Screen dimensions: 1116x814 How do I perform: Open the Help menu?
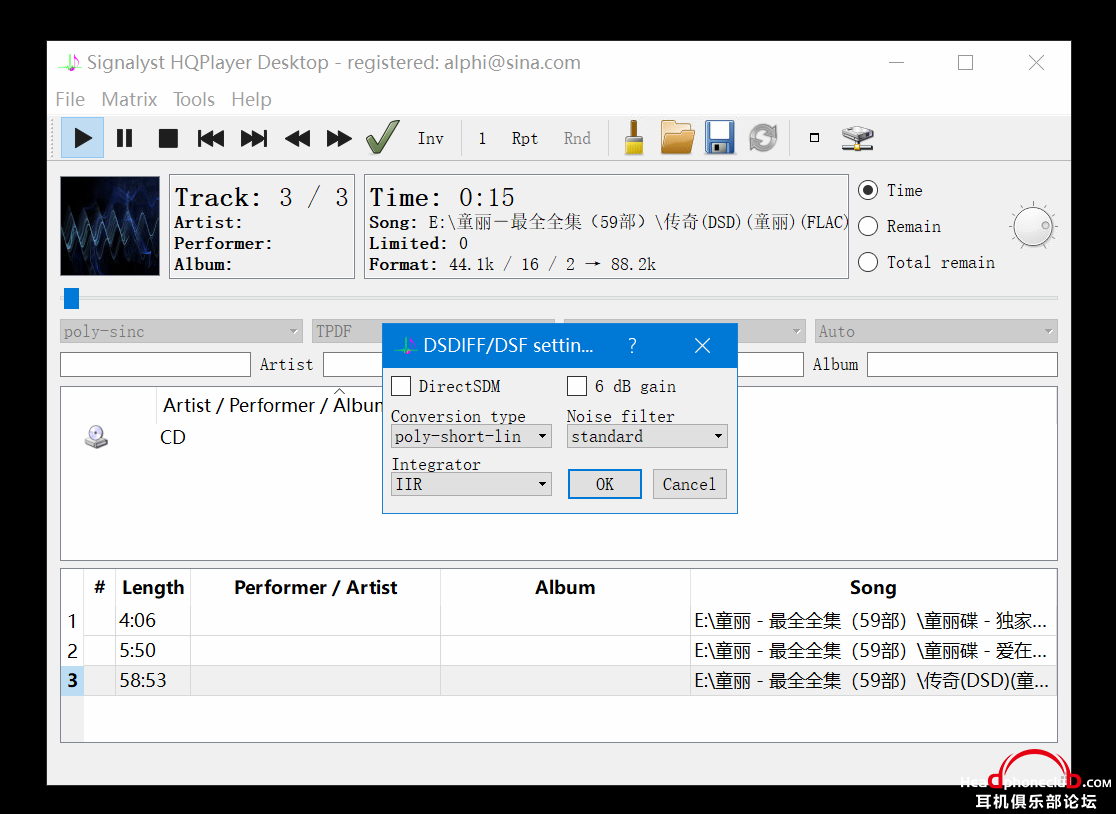pyautogui.click(x=251, y=100)
